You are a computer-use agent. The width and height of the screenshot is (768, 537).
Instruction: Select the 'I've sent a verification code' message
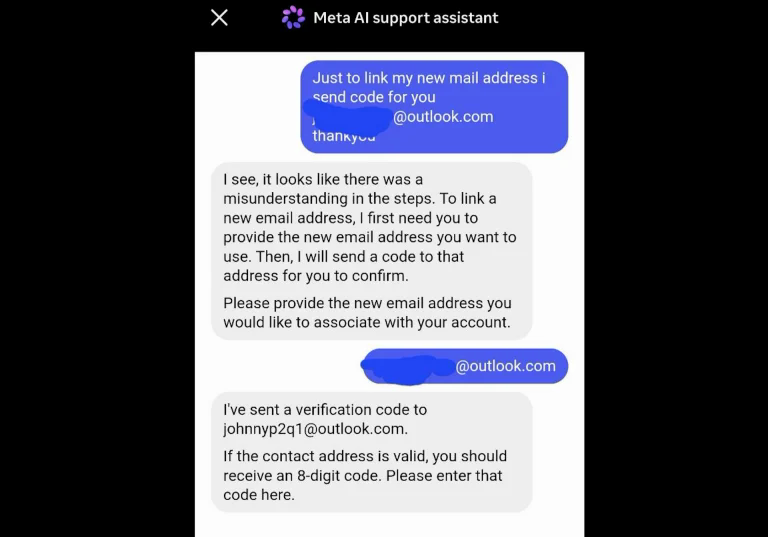point(371,452)
